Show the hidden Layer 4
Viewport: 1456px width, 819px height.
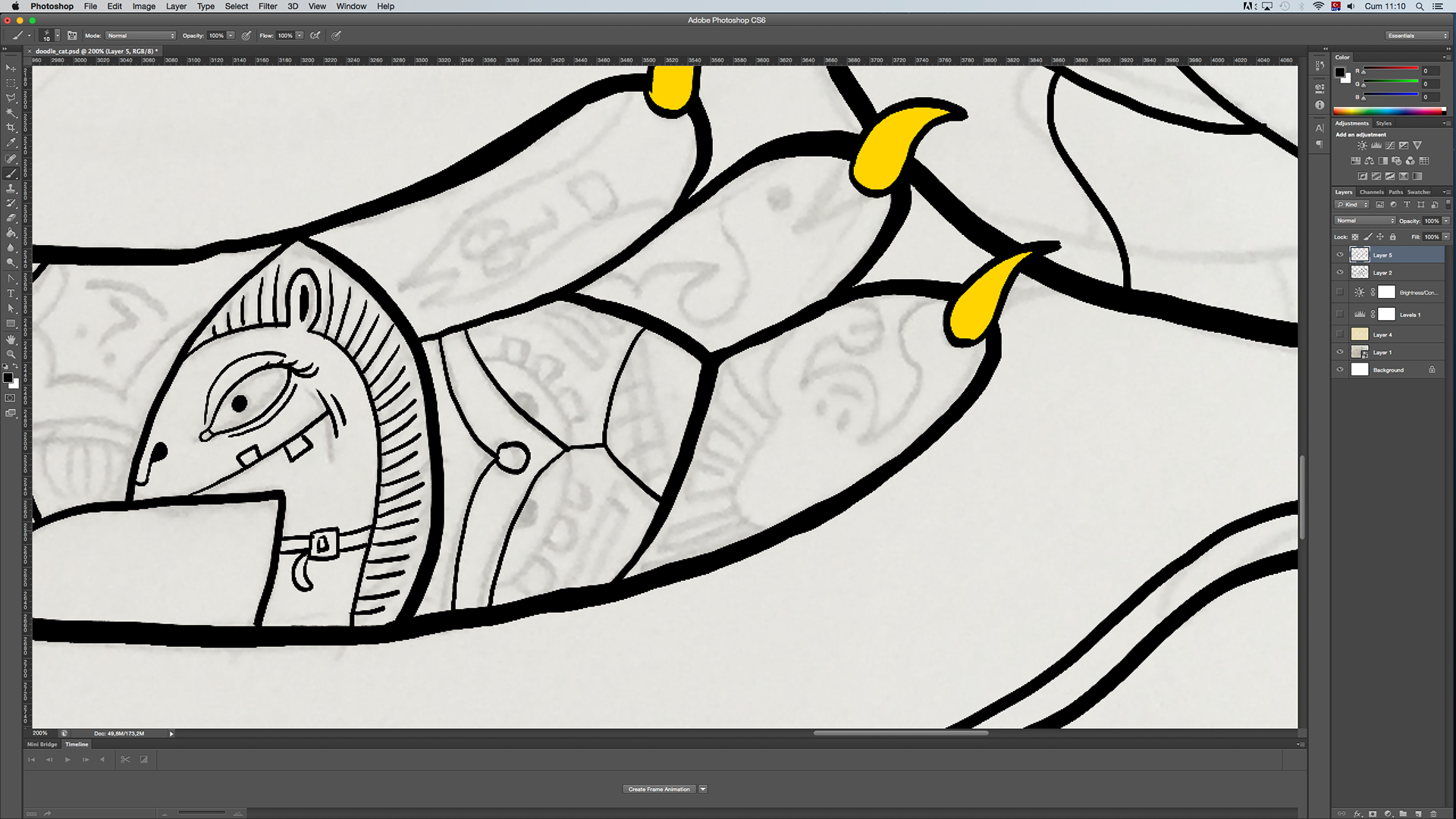[x=1340, y=334]
